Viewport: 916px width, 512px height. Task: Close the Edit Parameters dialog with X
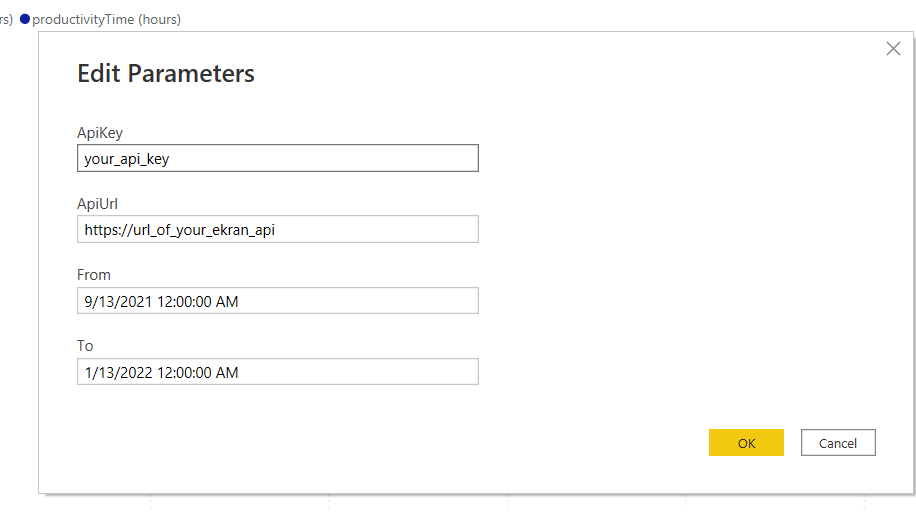[893, 49]
